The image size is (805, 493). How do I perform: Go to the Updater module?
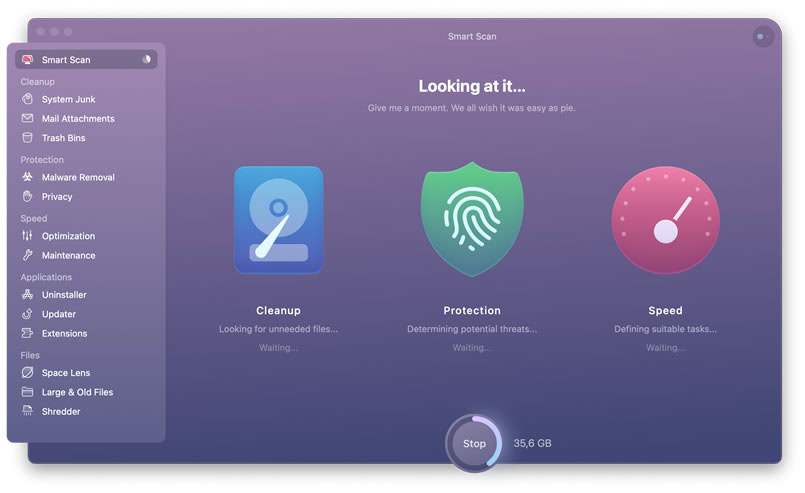86,314
